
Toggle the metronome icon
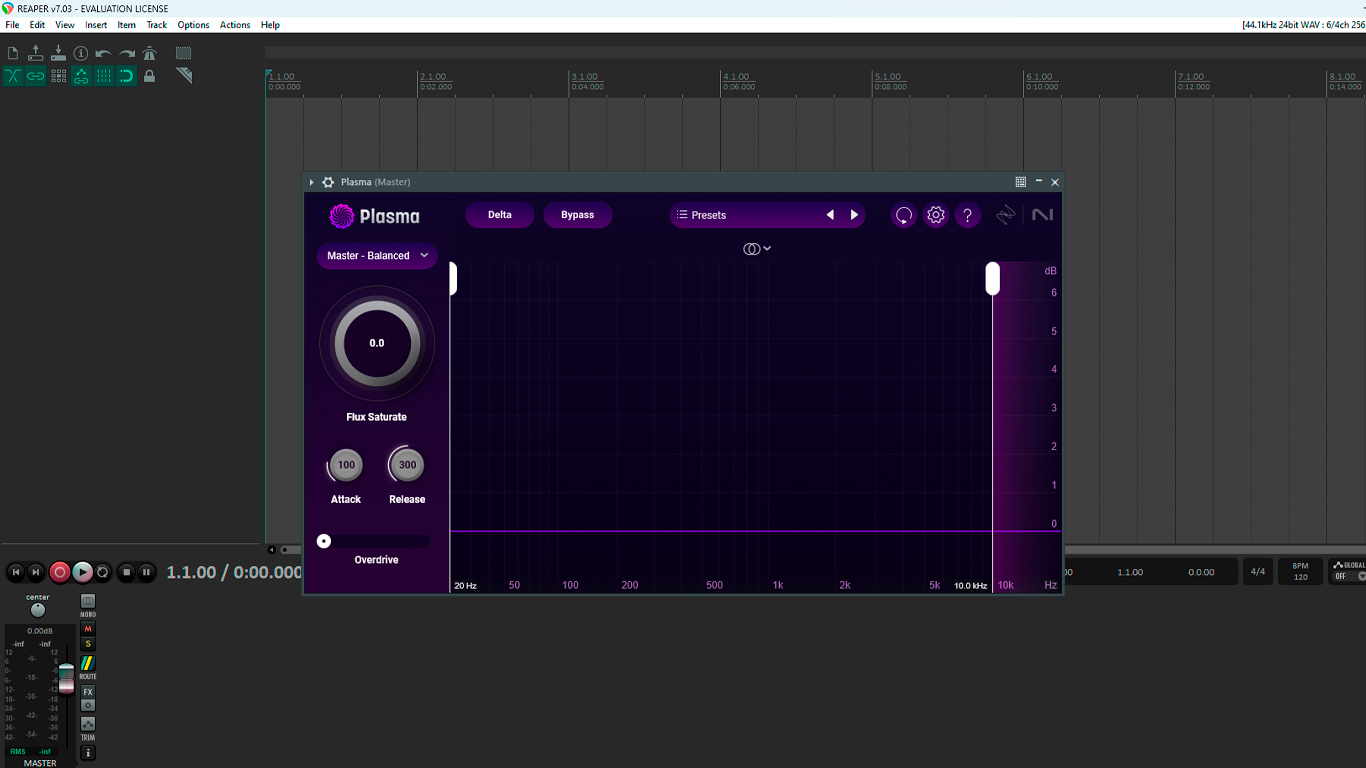coord(150,53)
